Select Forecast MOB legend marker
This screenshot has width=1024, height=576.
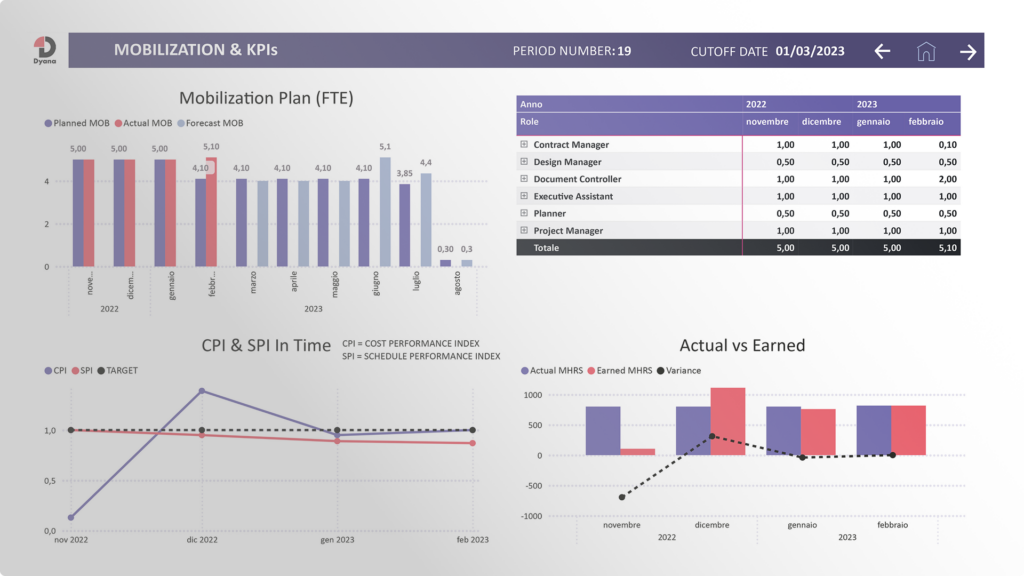[181, 123]
